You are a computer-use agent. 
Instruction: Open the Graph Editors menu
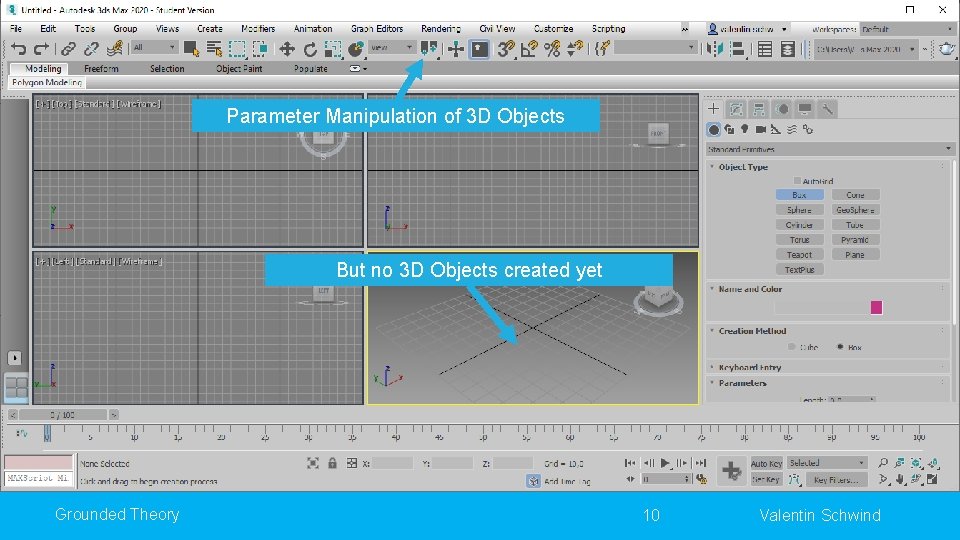[377, 29]
